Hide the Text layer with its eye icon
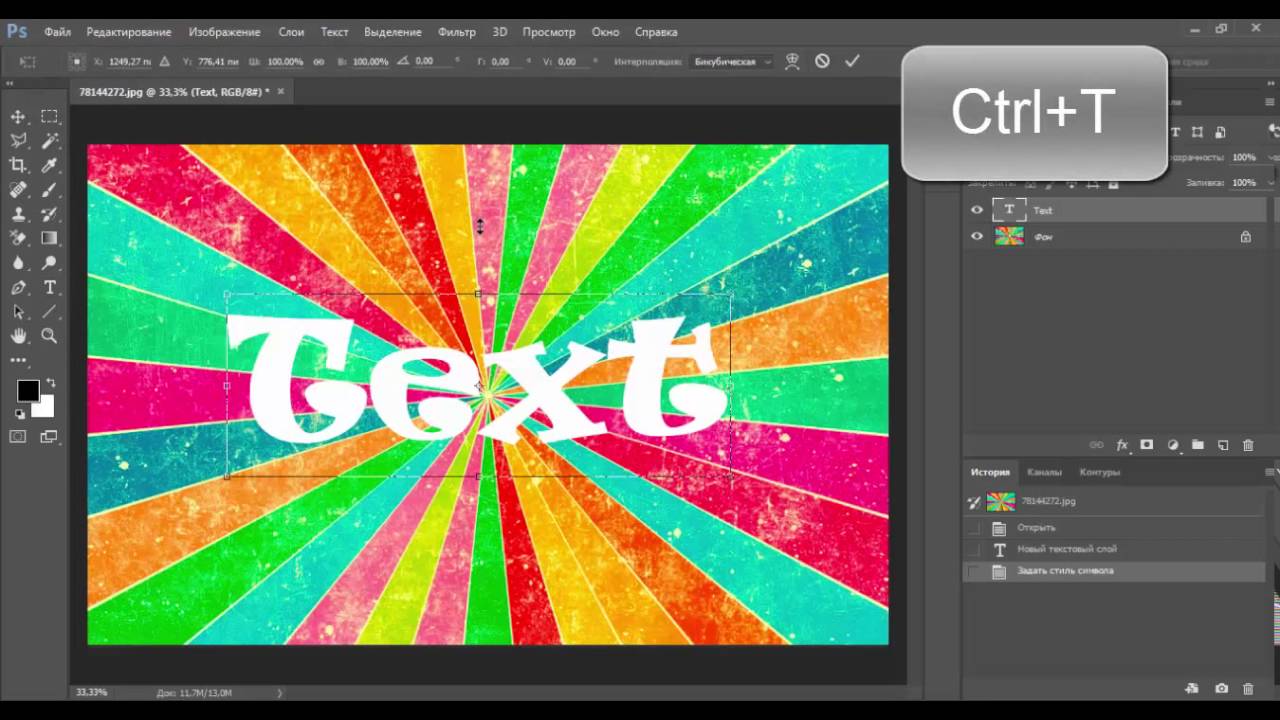The width and height of the screenshot is (1280, 720). tap(977, 210)
